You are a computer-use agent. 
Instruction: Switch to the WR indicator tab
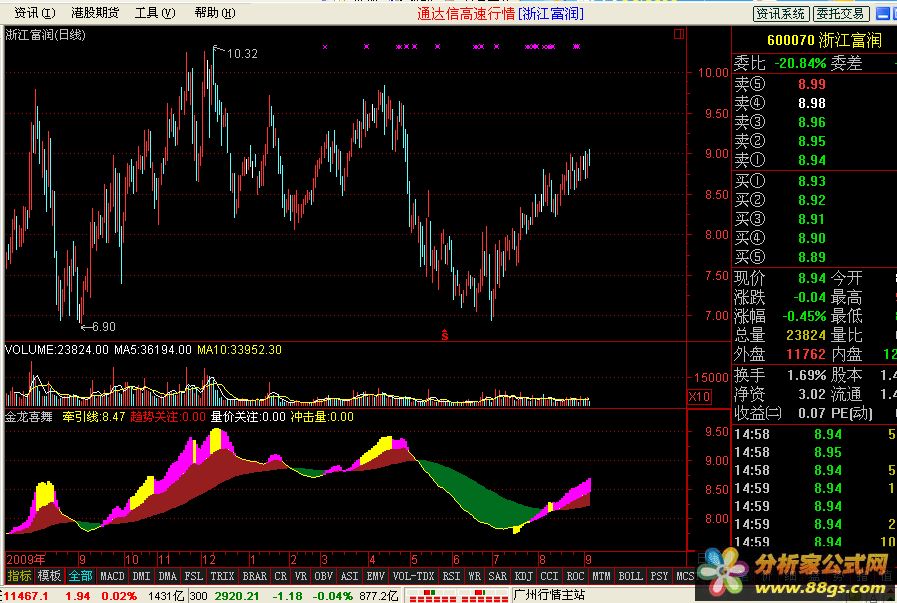tap(474, 576)
